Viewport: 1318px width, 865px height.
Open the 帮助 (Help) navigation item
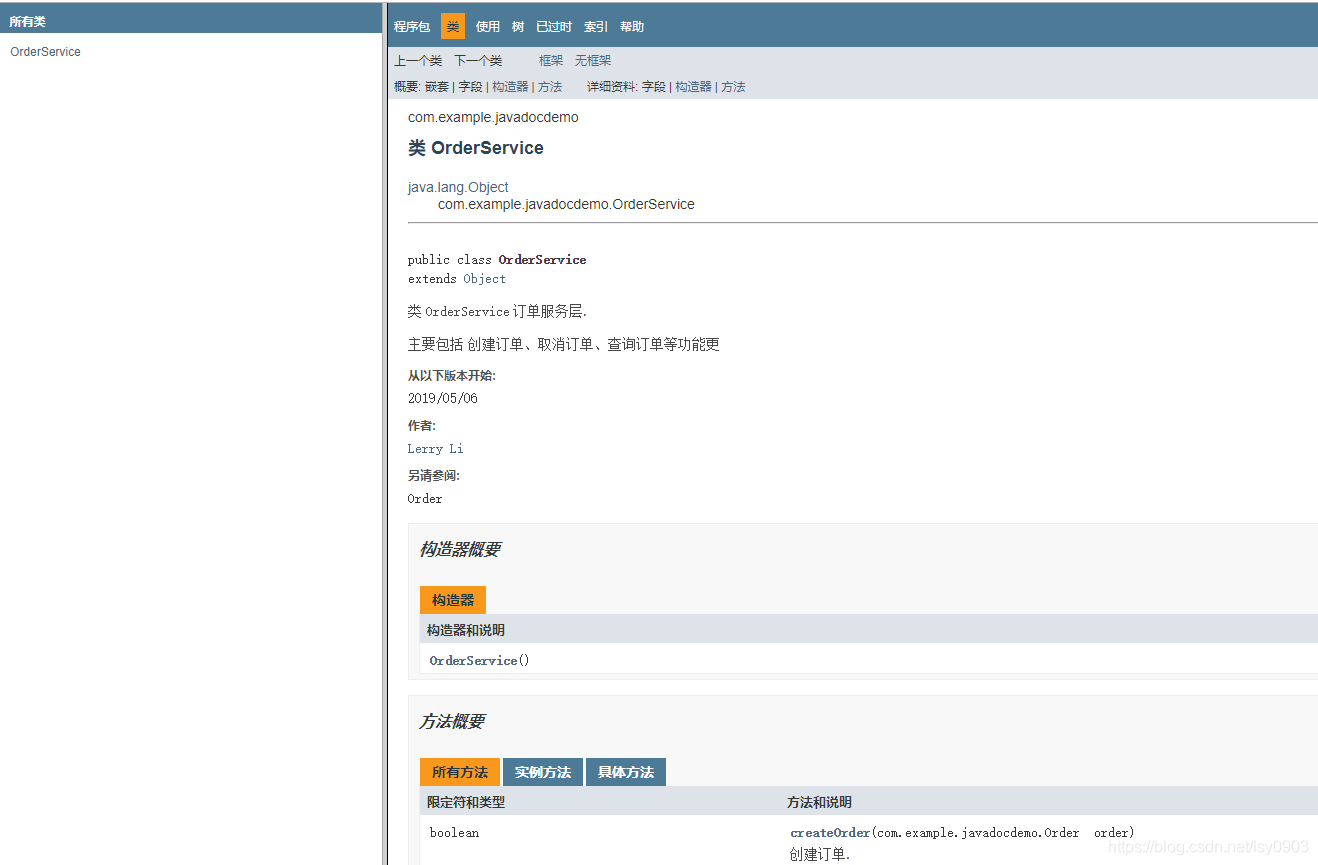tap(632, 27)
